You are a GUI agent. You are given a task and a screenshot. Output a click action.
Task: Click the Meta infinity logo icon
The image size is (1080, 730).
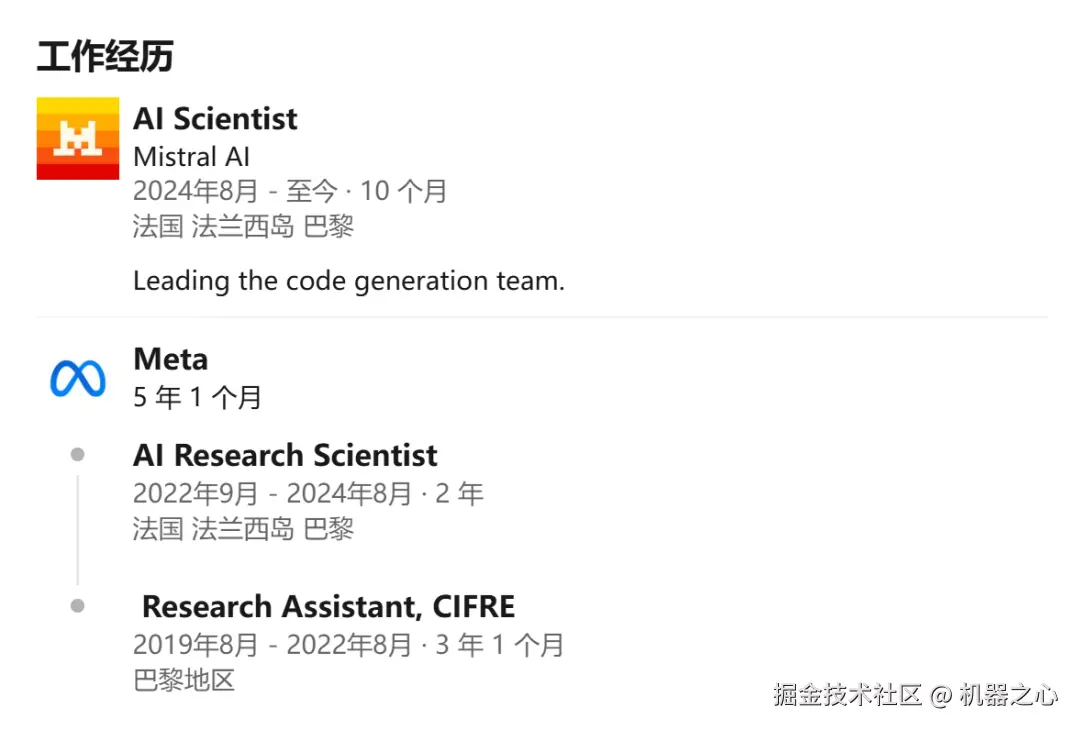click(x=78, y=379)
